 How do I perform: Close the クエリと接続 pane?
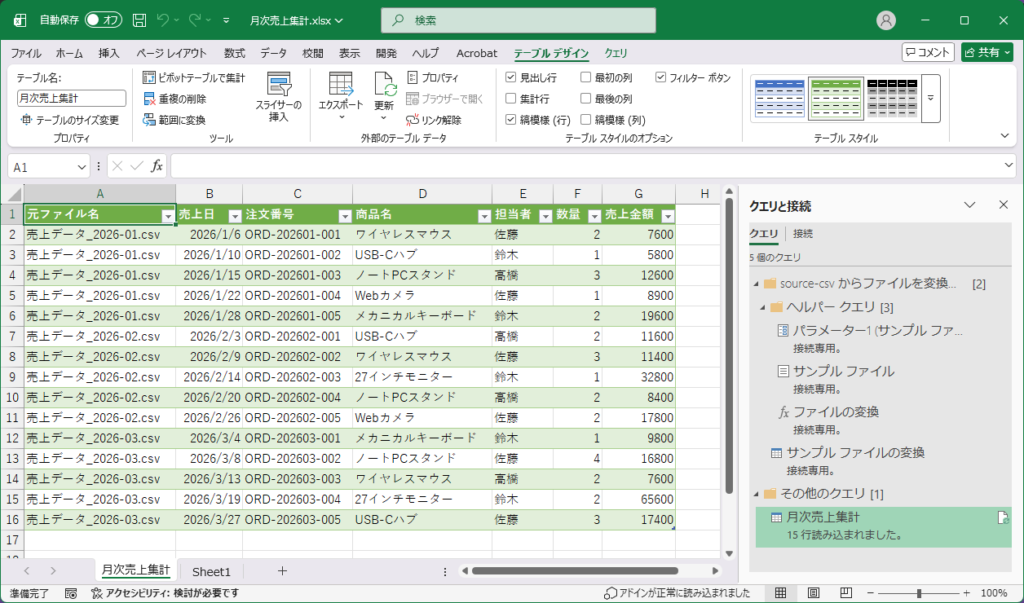coord(1004,205)
